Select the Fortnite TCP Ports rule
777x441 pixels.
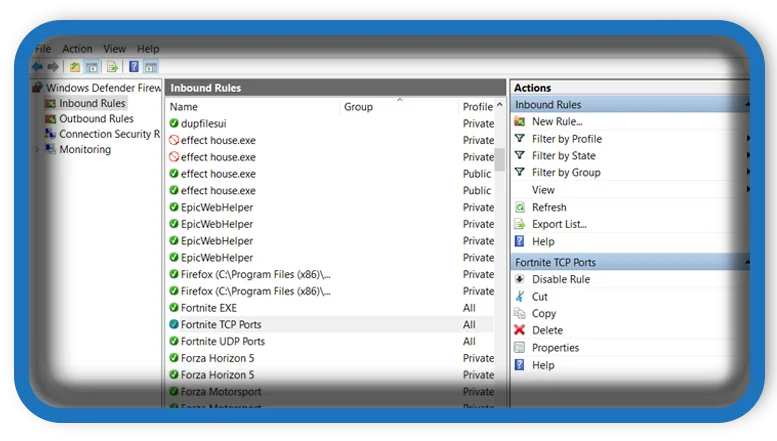[x=221, y=325]
